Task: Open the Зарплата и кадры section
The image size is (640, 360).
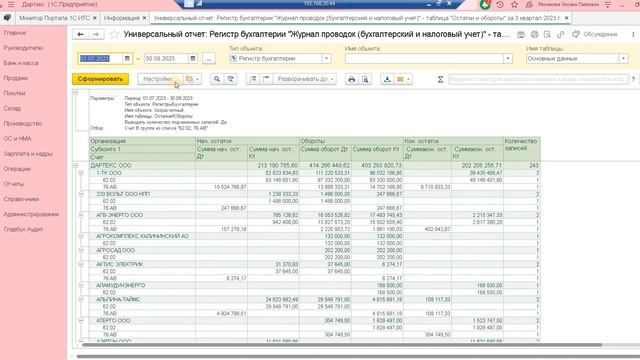Action: (28, 153)
